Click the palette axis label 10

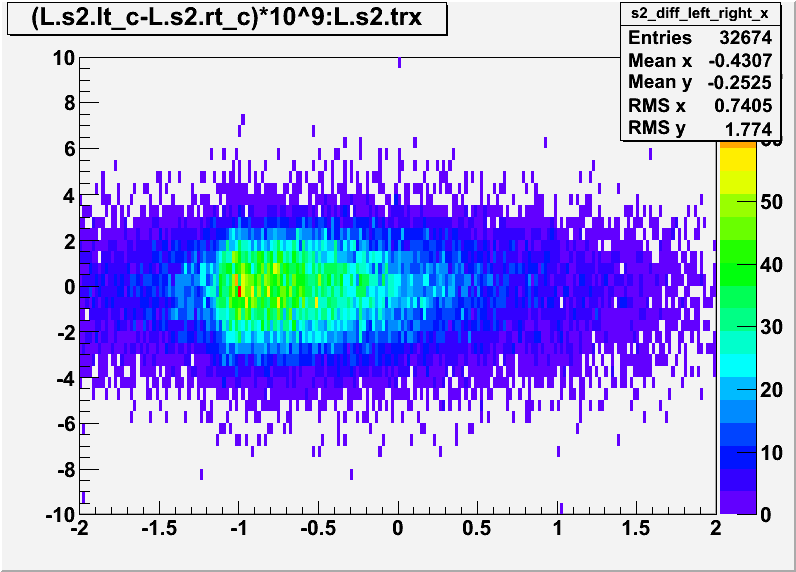(x=771, y=453)
